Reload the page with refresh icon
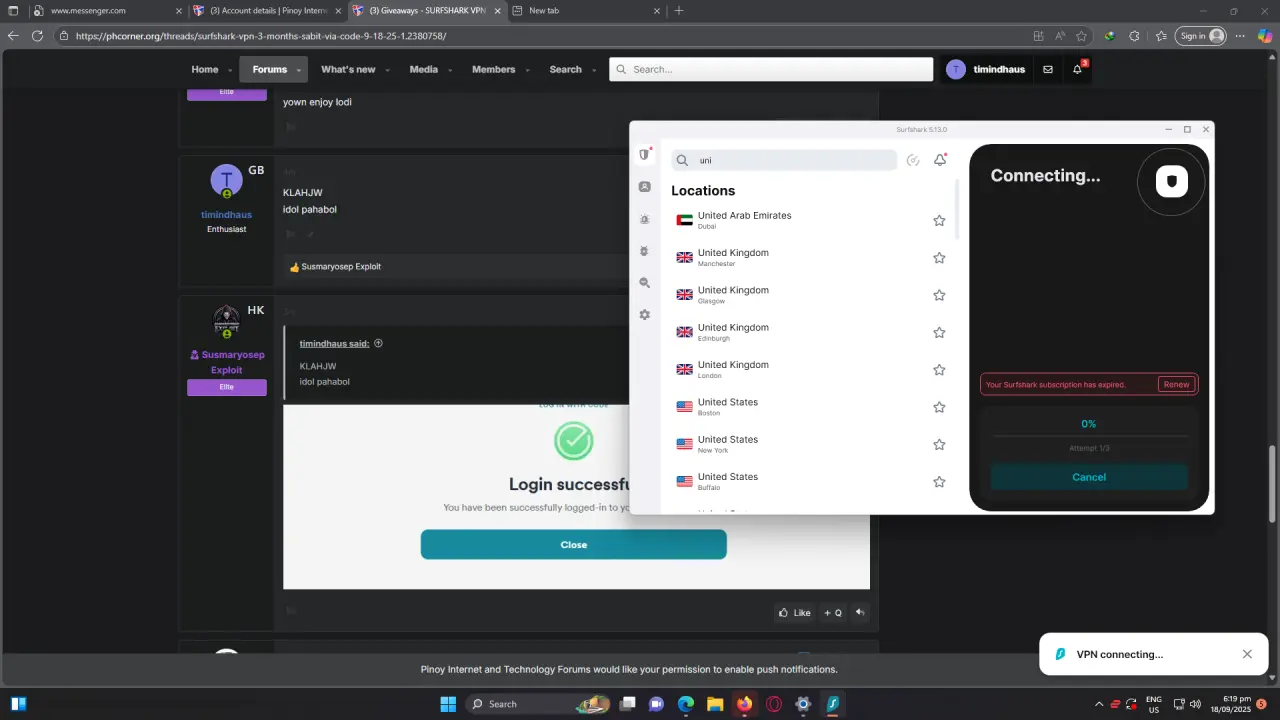This screenshot has height=720, width=1280. (x=37, y=35)
